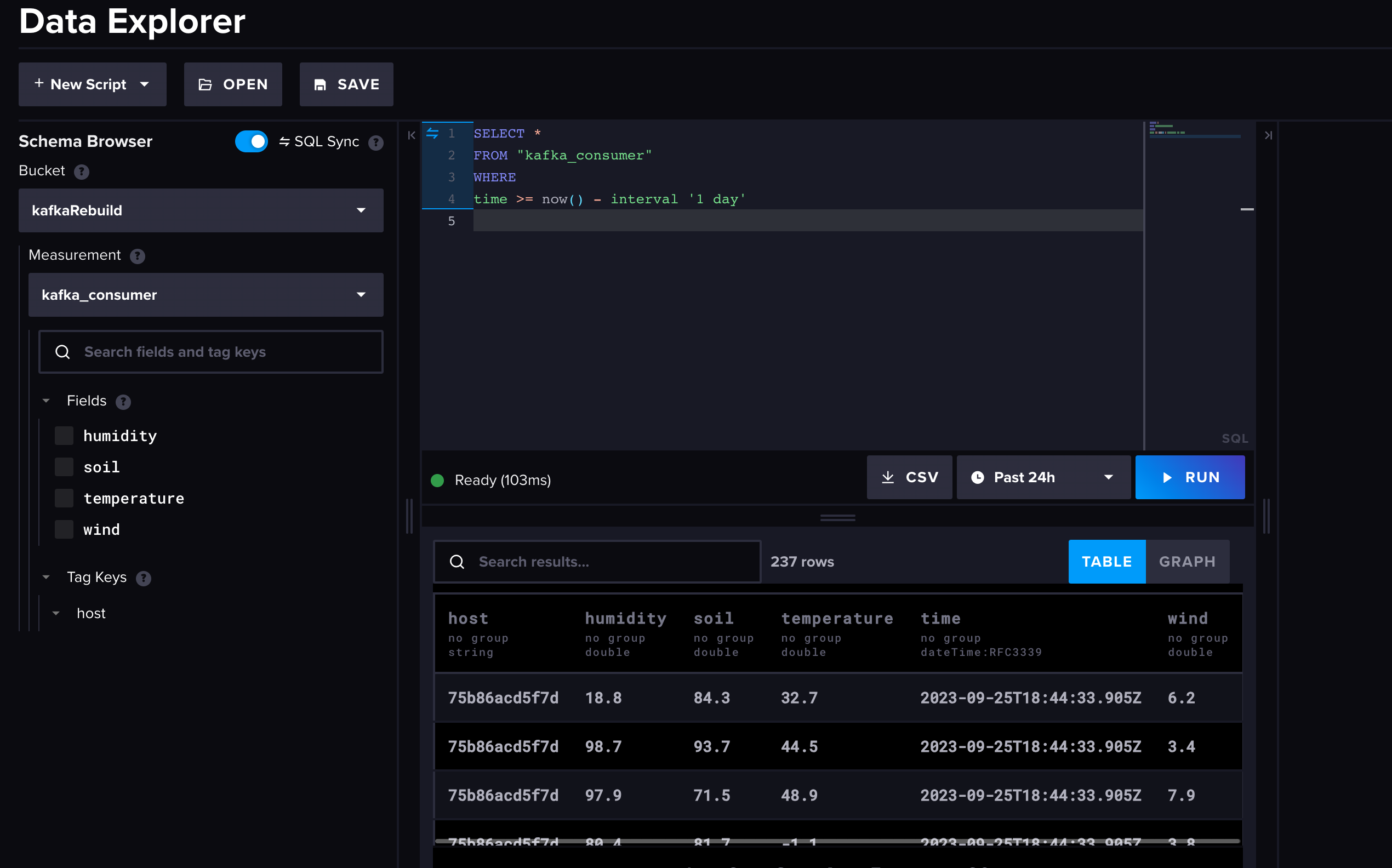This screenshot has height=868, width=1392.
Task: Open the OPEN script dialog
Action: pyautogui.click(x=232, y=84)
